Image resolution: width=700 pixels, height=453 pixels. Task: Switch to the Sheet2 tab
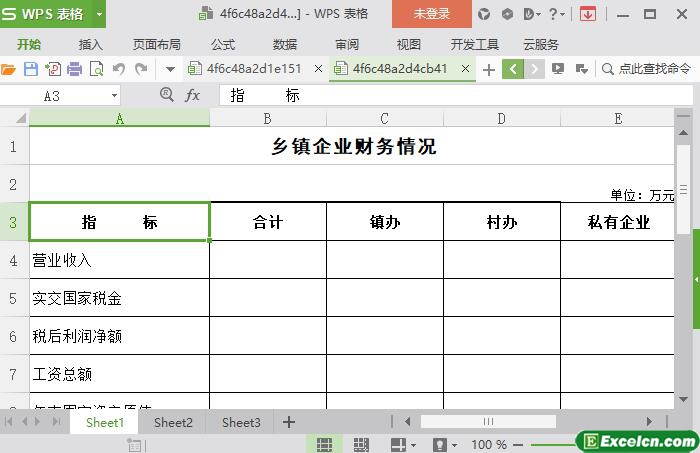pos(173,422)
